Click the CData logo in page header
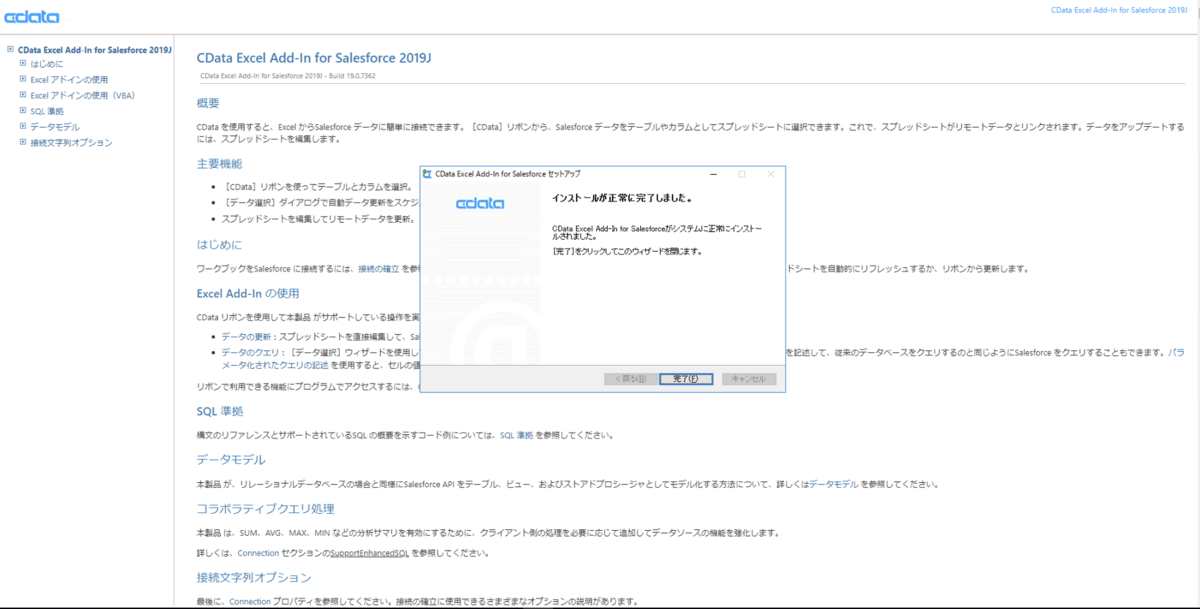The height and width of the screenshot is (609, 1200). 31,17
